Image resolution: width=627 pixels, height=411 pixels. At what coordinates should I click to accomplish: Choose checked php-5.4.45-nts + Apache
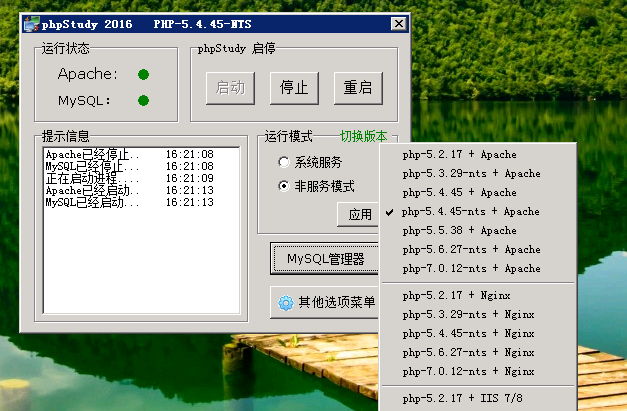478,211
